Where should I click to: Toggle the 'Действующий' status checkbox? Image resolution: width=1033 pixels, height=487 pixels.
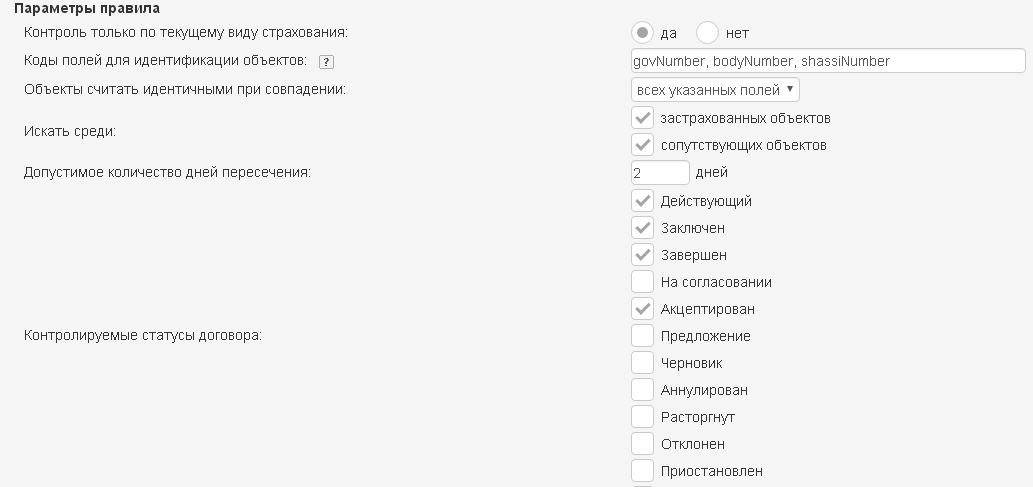tap(643, 201)
